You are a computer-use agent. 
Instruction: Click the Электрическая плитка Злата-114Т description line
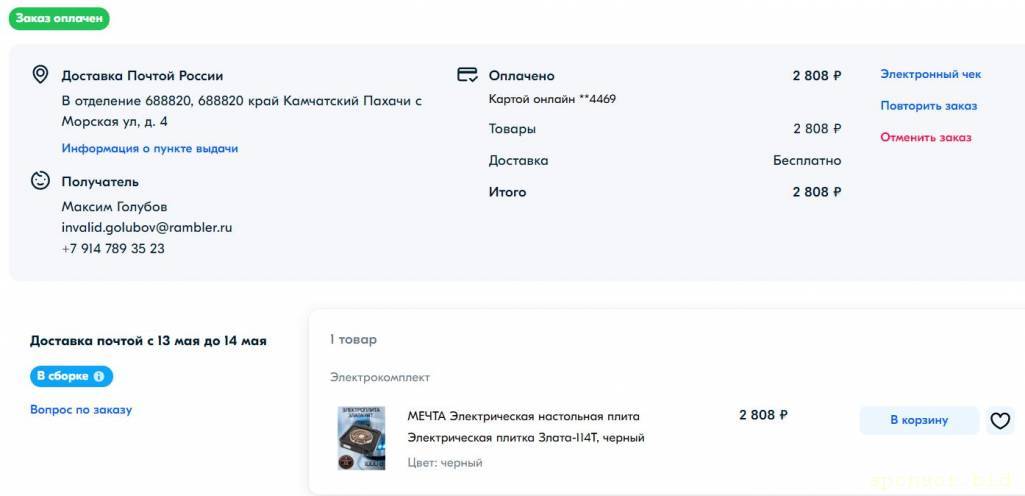click(526, 438)
